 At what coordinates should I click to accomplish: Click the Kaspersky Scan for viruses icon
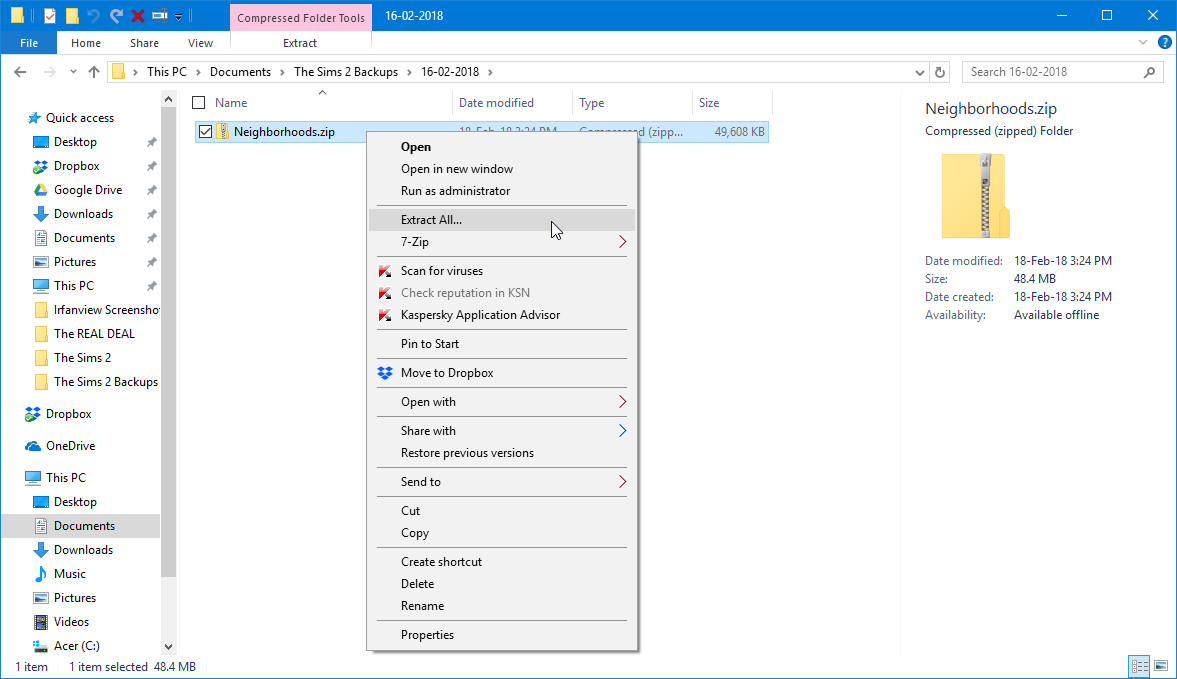pyautogui.click(x=385, y=271)
